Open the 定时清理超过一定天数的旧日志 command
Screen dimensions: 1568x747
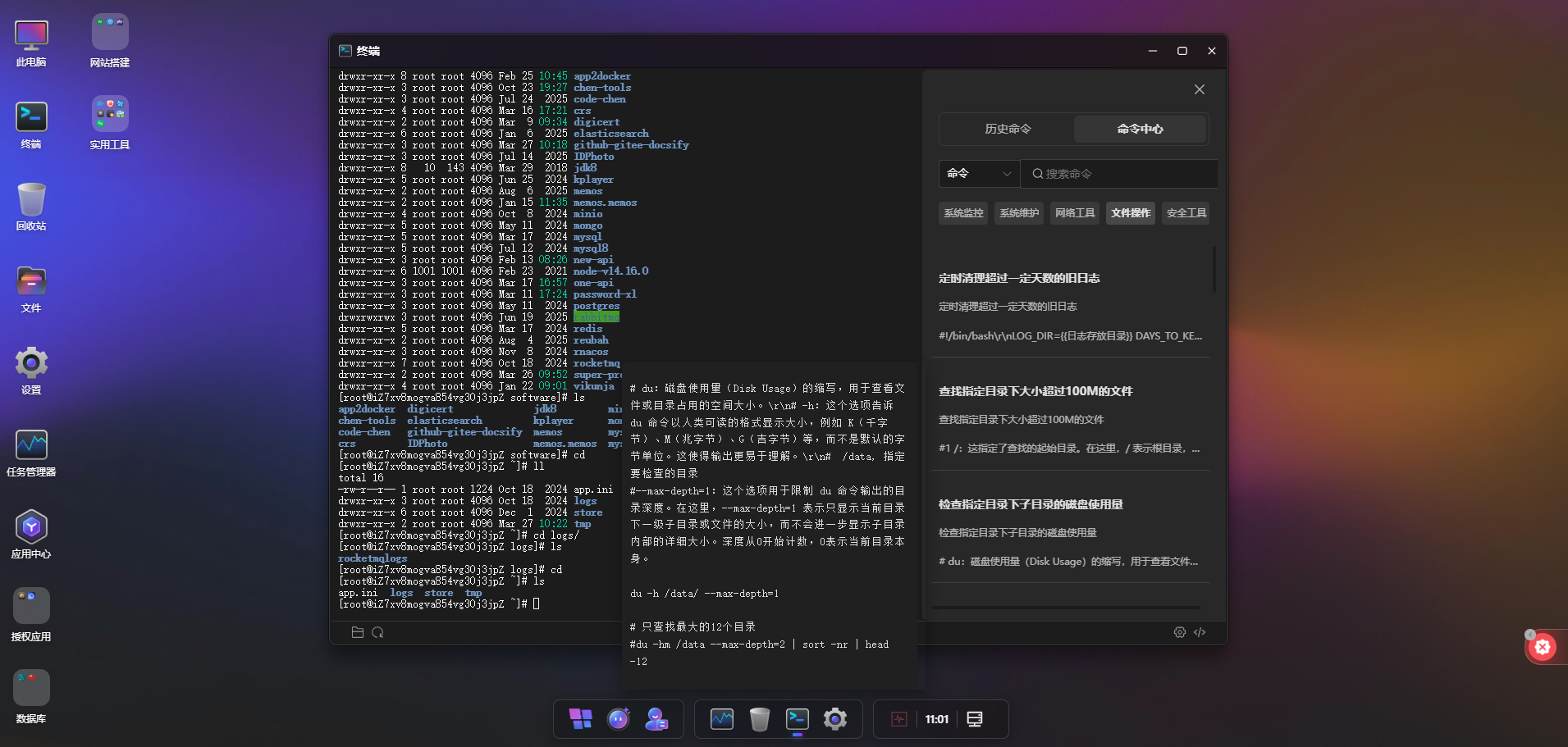[x=1019, y=279]
